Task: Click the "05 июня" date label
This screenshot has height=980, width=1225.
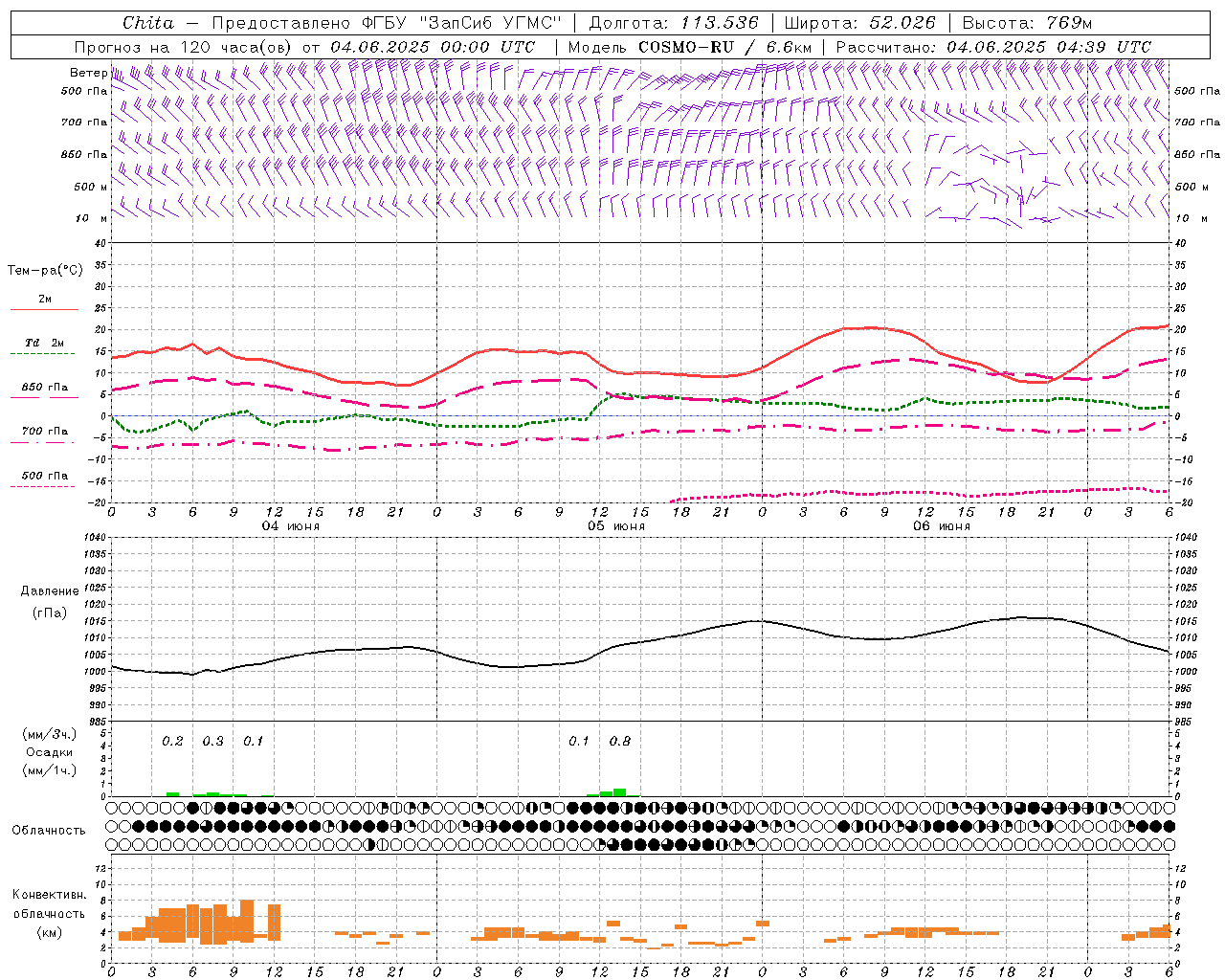Action: click(x=616, y=526)
